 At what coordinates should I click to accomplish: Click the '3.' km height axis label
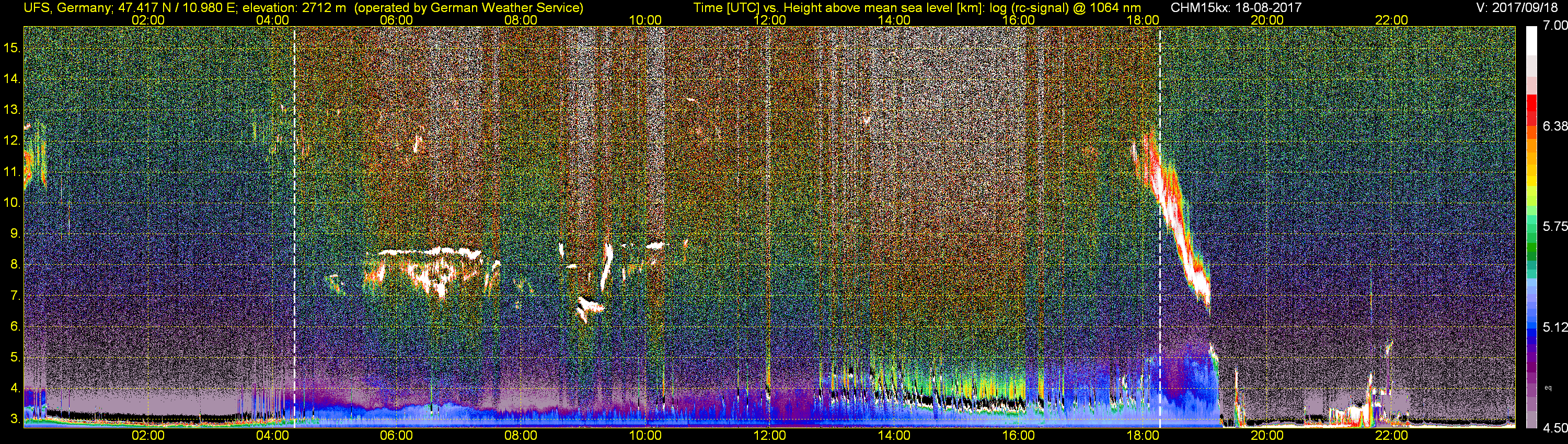click(x=15, y=419)
